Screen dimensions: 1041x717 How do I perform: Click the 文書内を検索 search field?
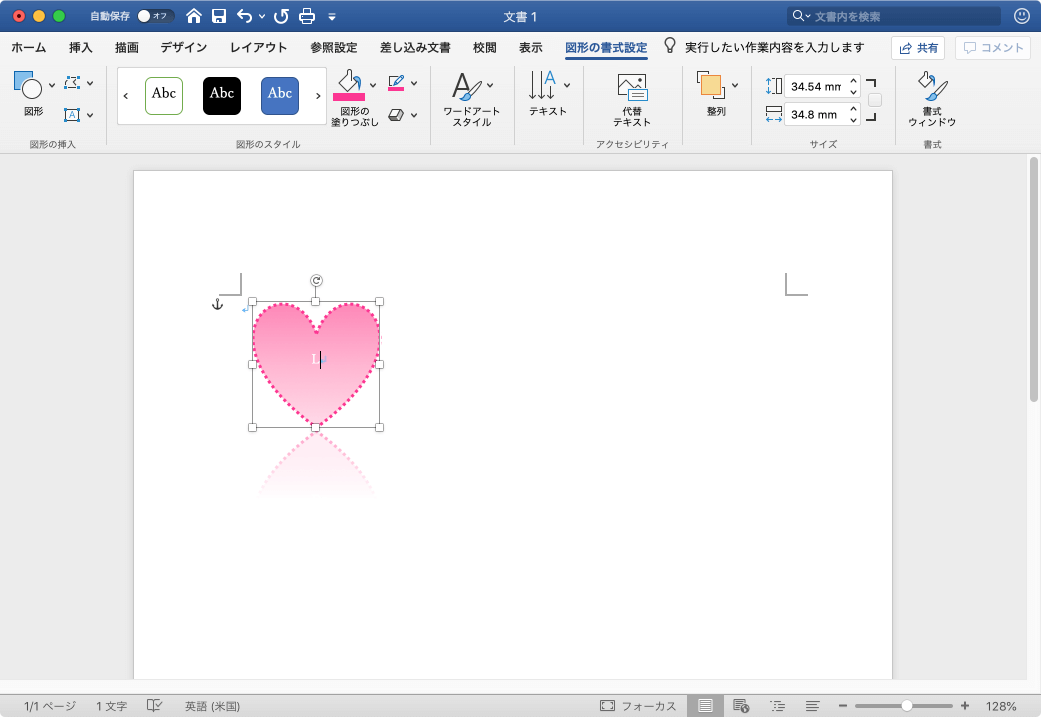pos(894,16)
